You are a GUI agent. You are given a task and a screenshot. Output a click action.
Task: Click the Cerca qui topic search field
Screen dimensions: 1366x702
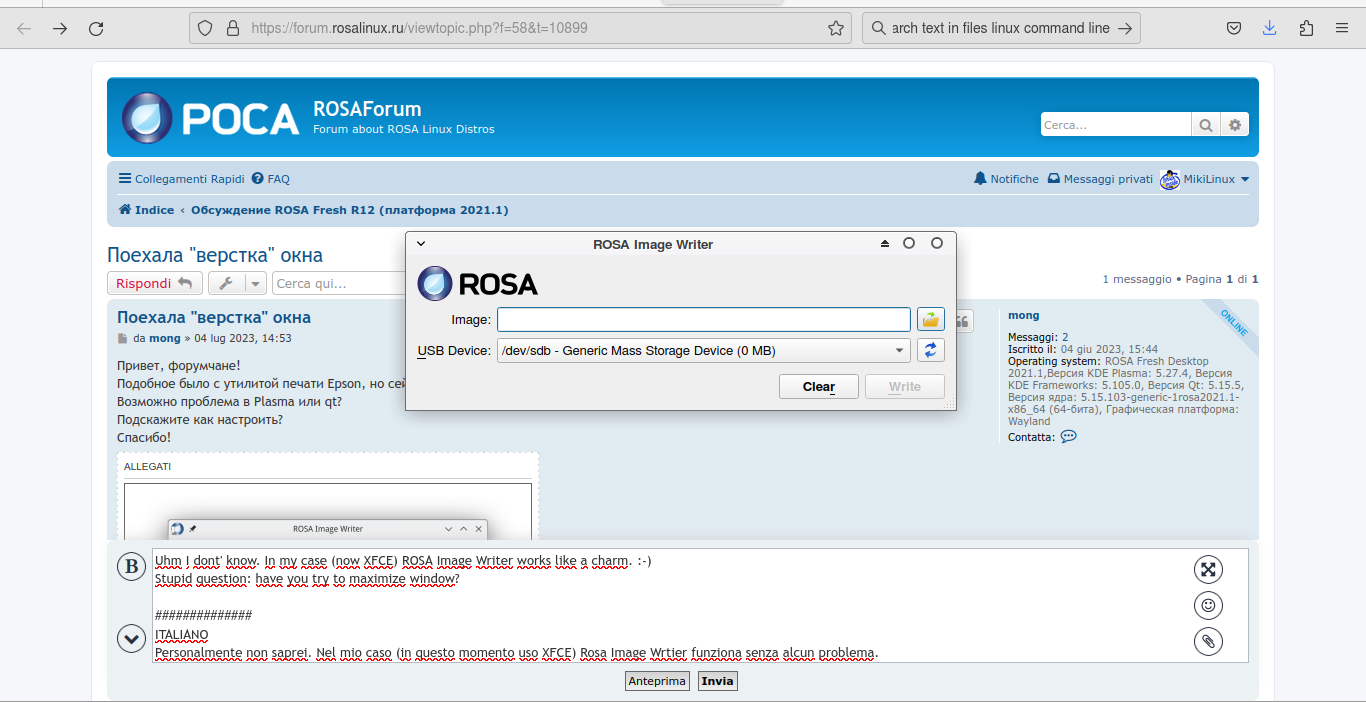coord(338,283)
